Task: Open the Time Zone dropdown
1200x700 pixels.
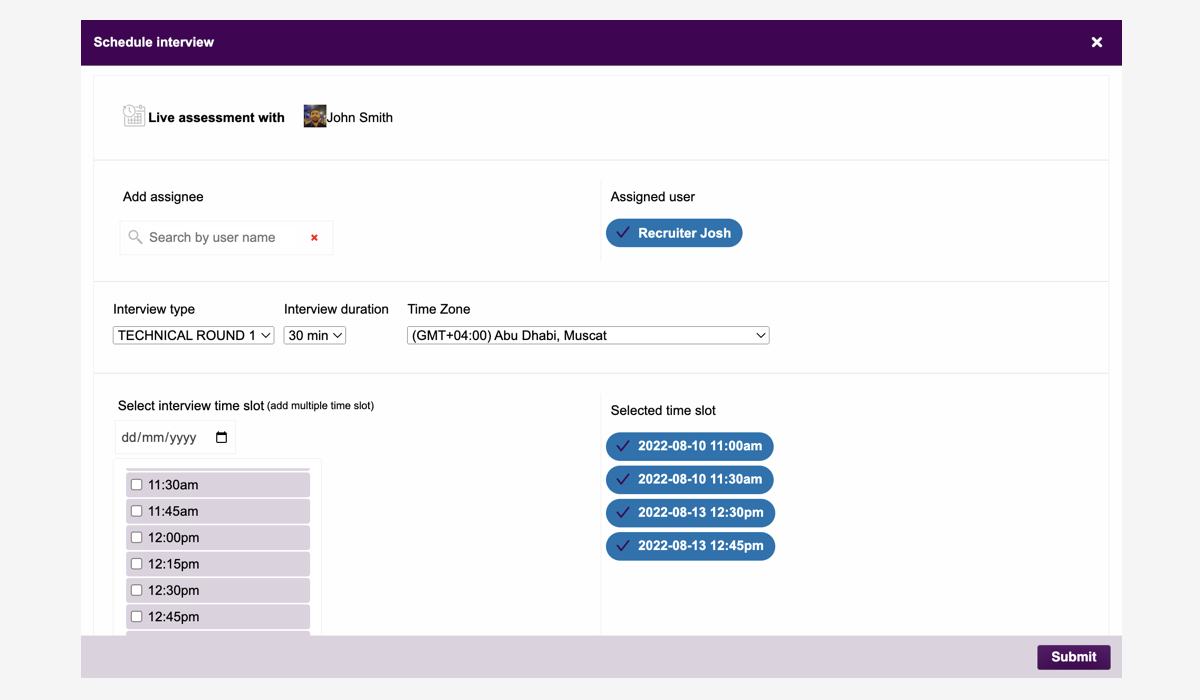Action: pos(588,336)
